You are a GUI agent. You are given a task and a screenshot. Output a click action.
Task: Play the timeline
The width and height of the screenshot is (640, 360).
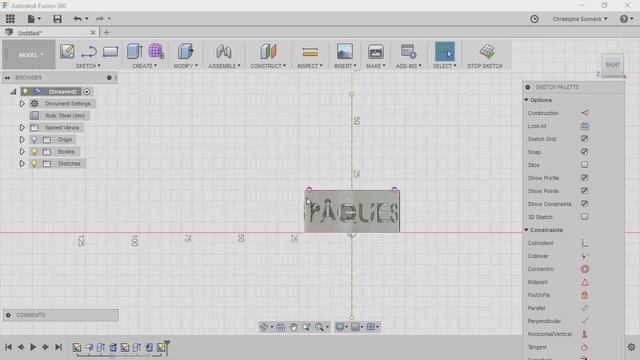(x=33, y=347)
